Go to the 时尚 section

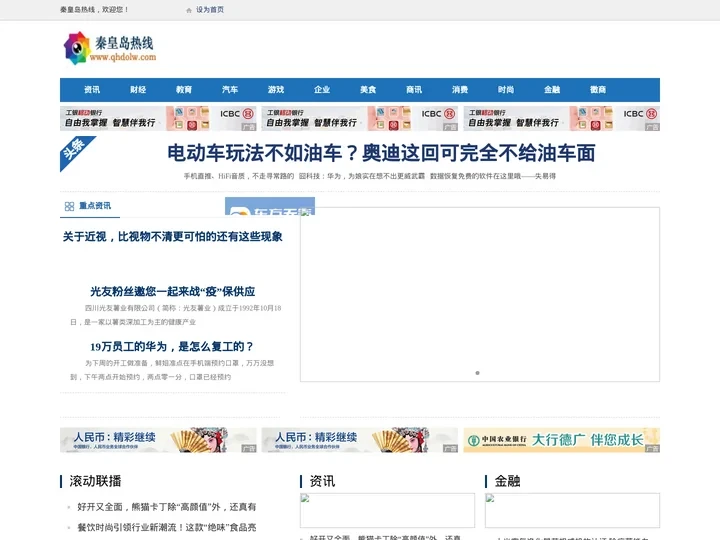[x=506, y=90]
